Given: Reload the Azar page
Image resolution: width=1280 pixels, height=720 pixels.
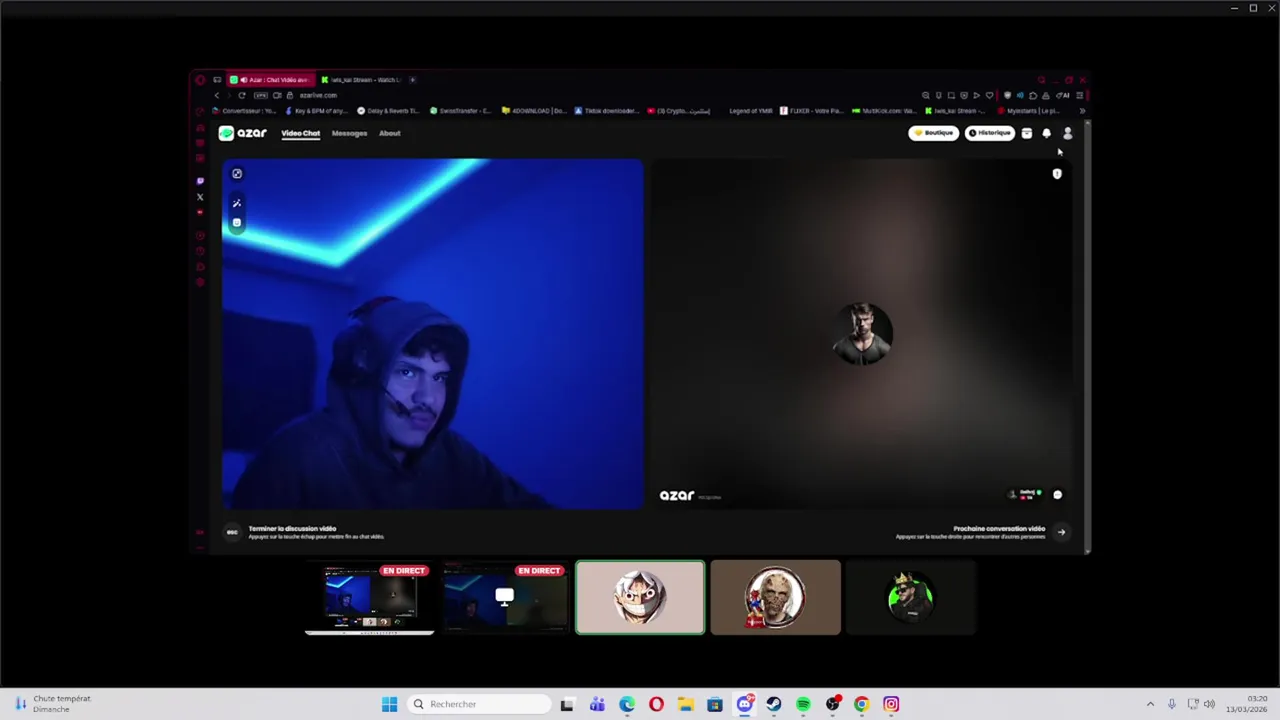Looking at the screenshot, I should (x=241, y=95).
